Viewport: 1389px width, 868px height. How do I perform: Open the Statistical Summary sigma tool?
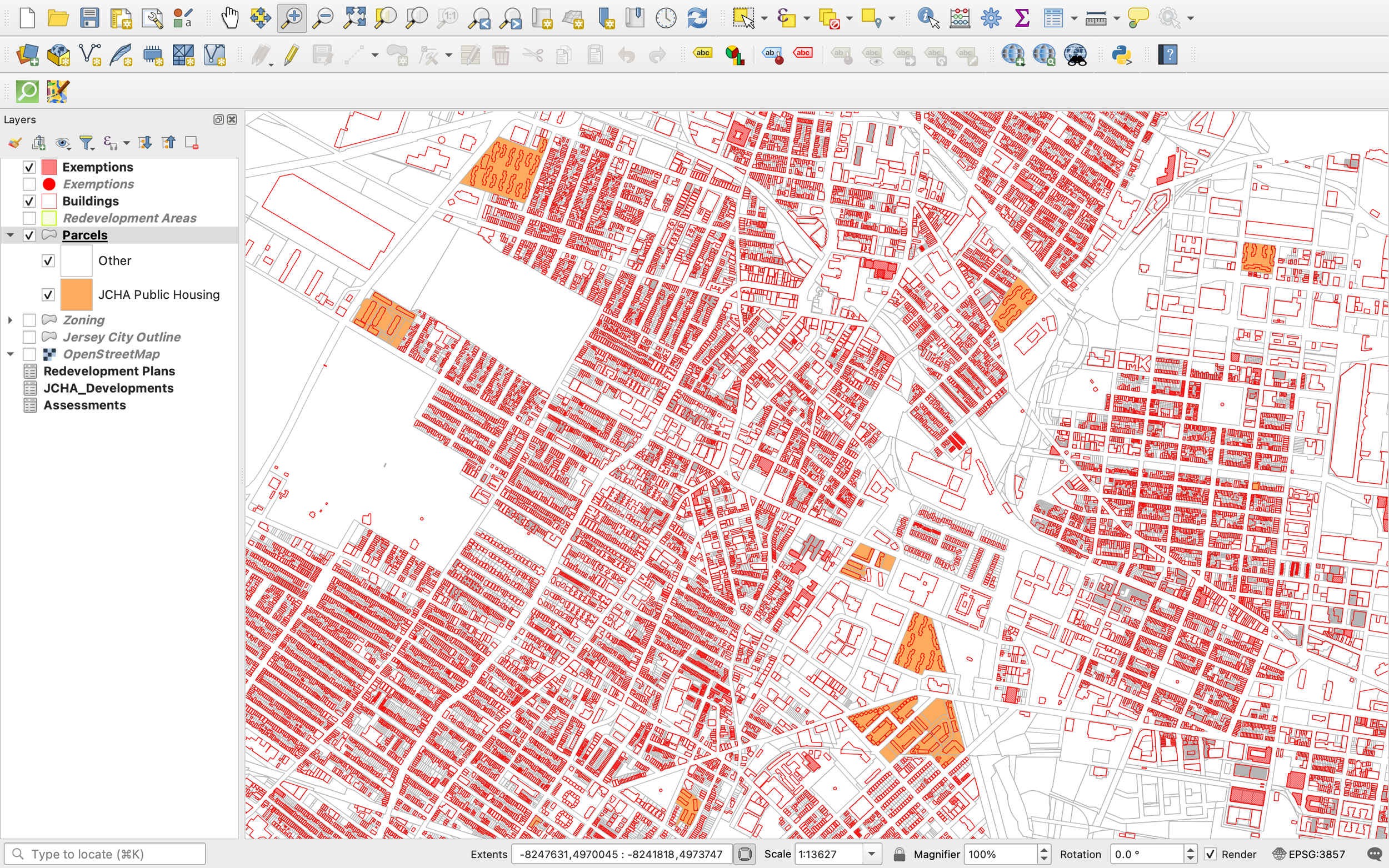(1022, 18)
